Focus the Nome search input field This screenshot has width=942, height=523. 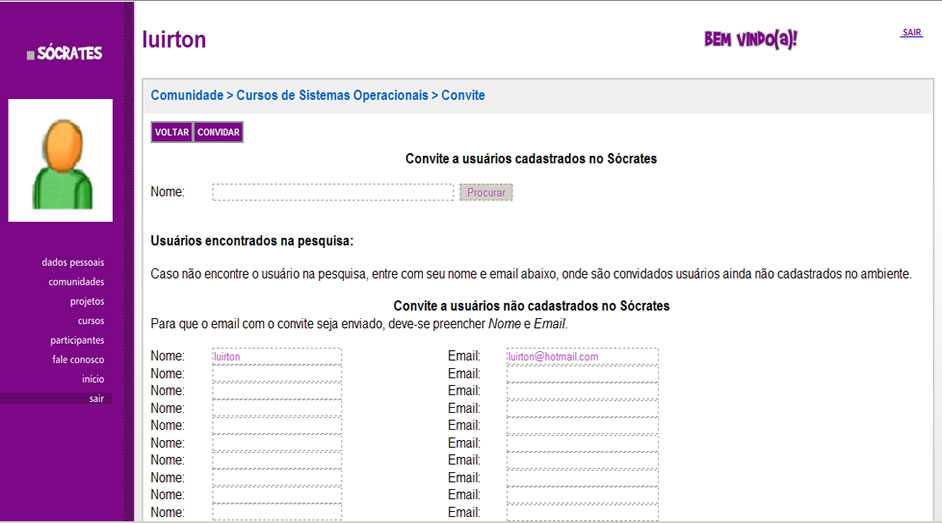[x=332, y=192]
